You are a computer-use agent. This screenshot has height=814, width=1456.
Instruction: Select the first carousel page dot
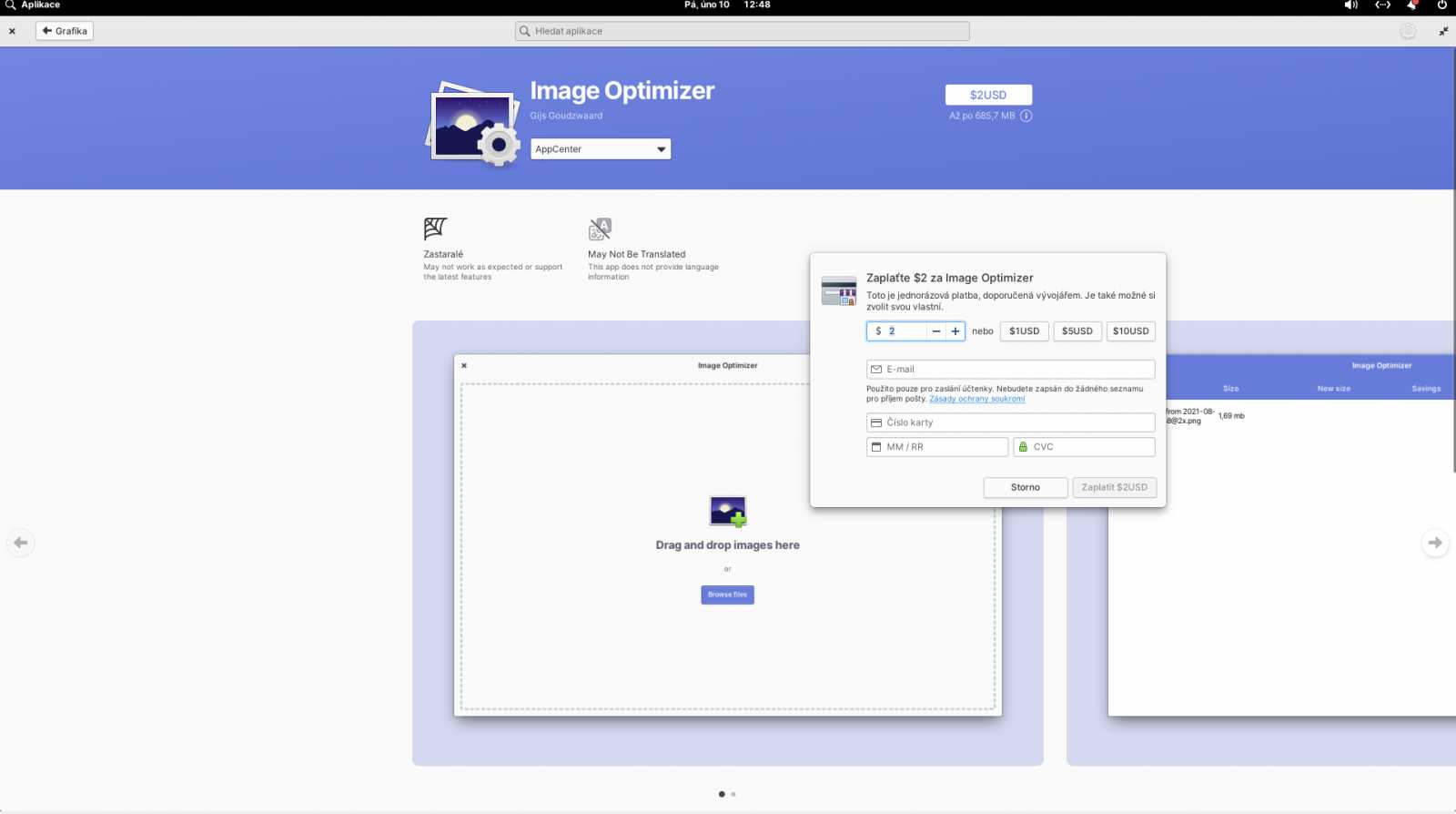coord(722,794)
